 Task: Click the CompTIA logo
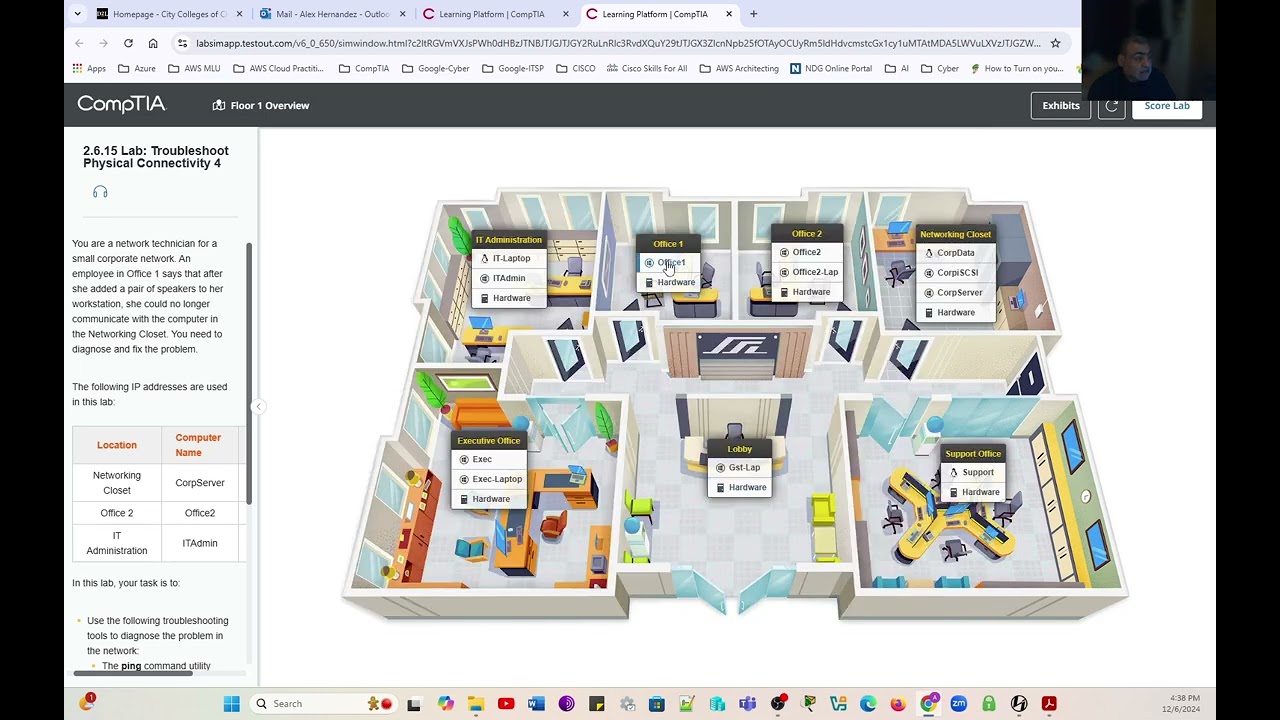point(121,105)
